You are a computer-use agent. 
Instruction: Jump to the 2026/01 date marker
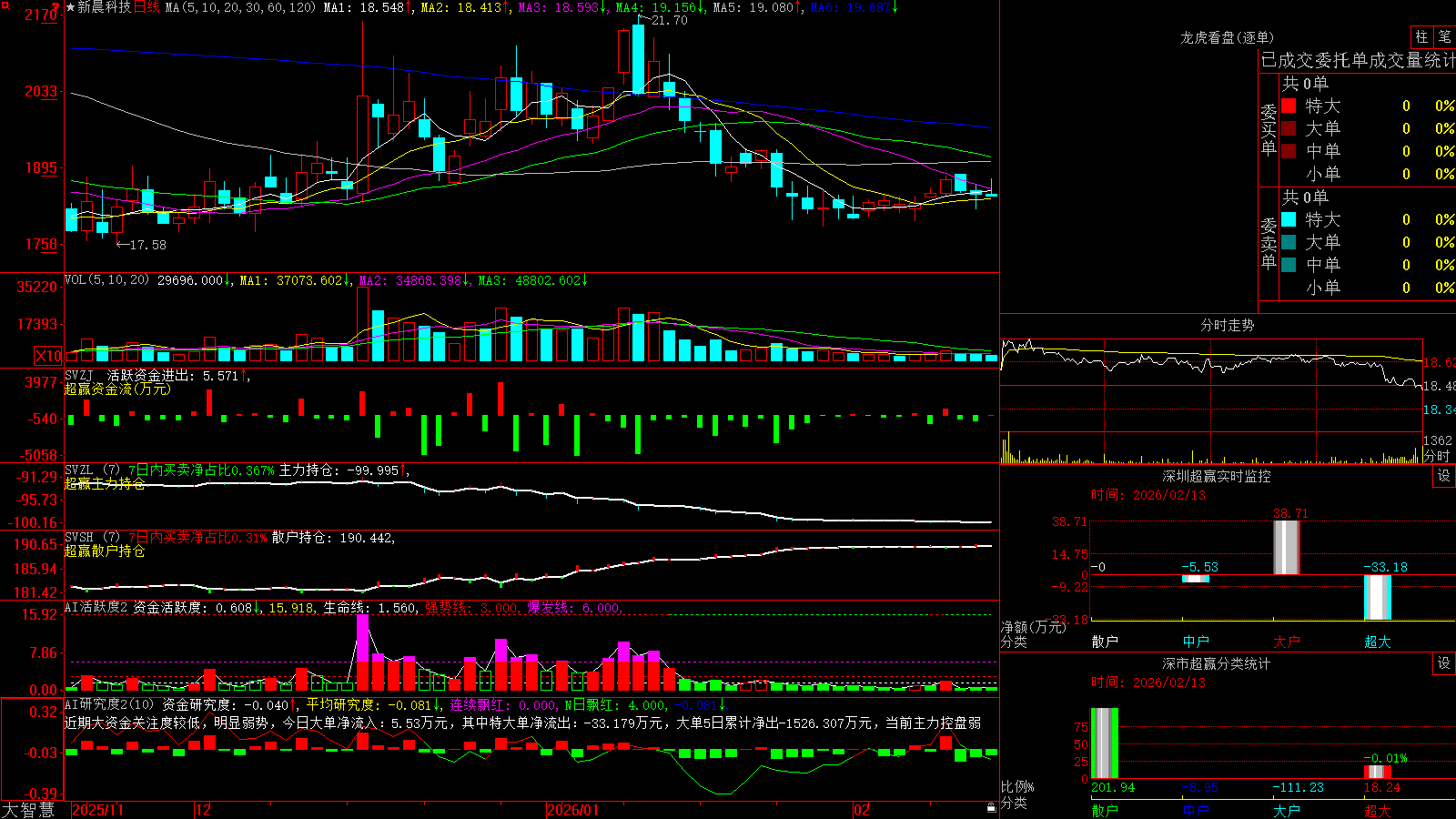coord(572,810)
